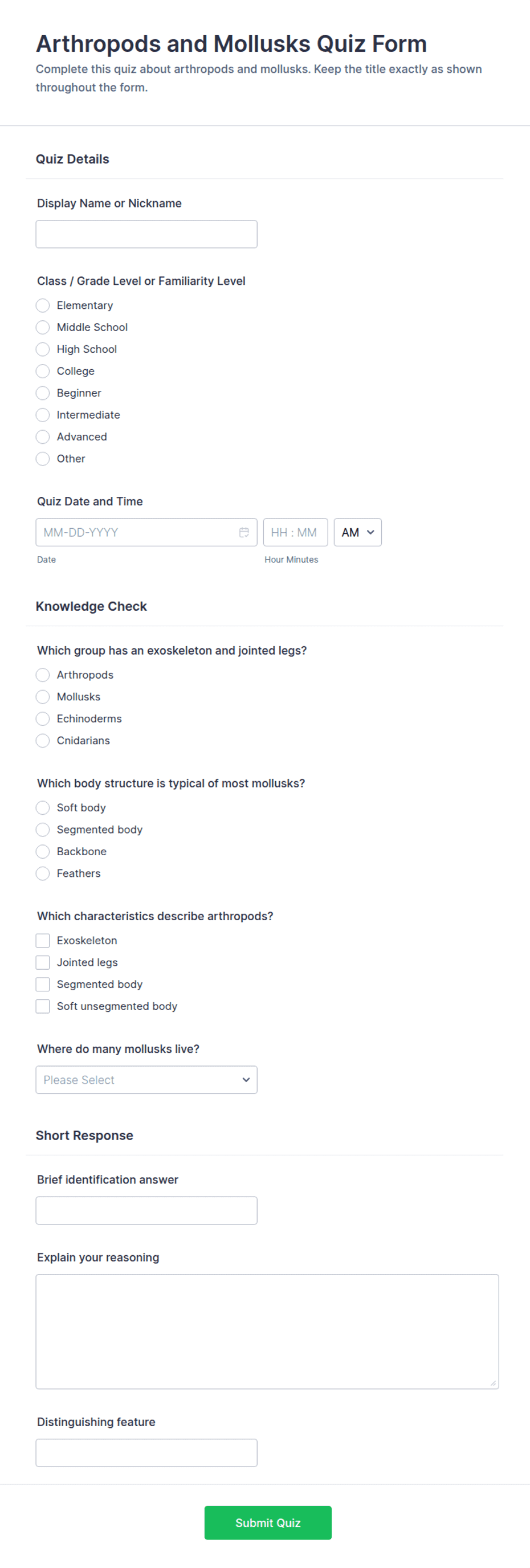Image resolution: width=530 pixels, height=1568 pixels.
Task: Enable the Soft unsegmented body checkbox
Action: [x=43, y=1006]
